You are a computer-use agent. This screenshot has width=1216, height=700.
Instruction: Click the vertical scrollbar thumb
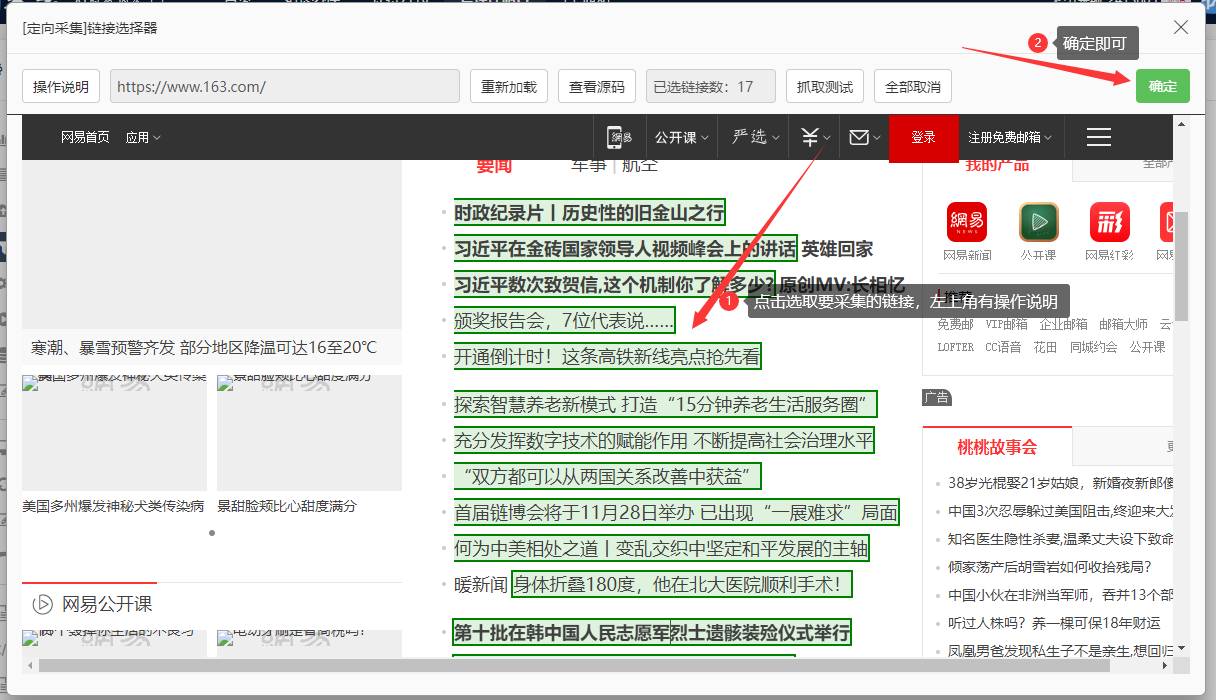tap(1181, 265)
